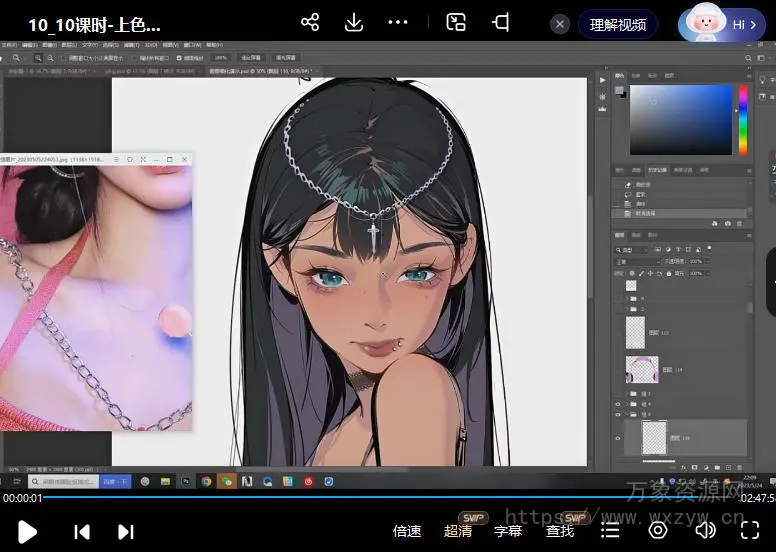The height and width of the screenshot is (552, 776).
Task: Skip to the next video
Action: coord(126,531)
